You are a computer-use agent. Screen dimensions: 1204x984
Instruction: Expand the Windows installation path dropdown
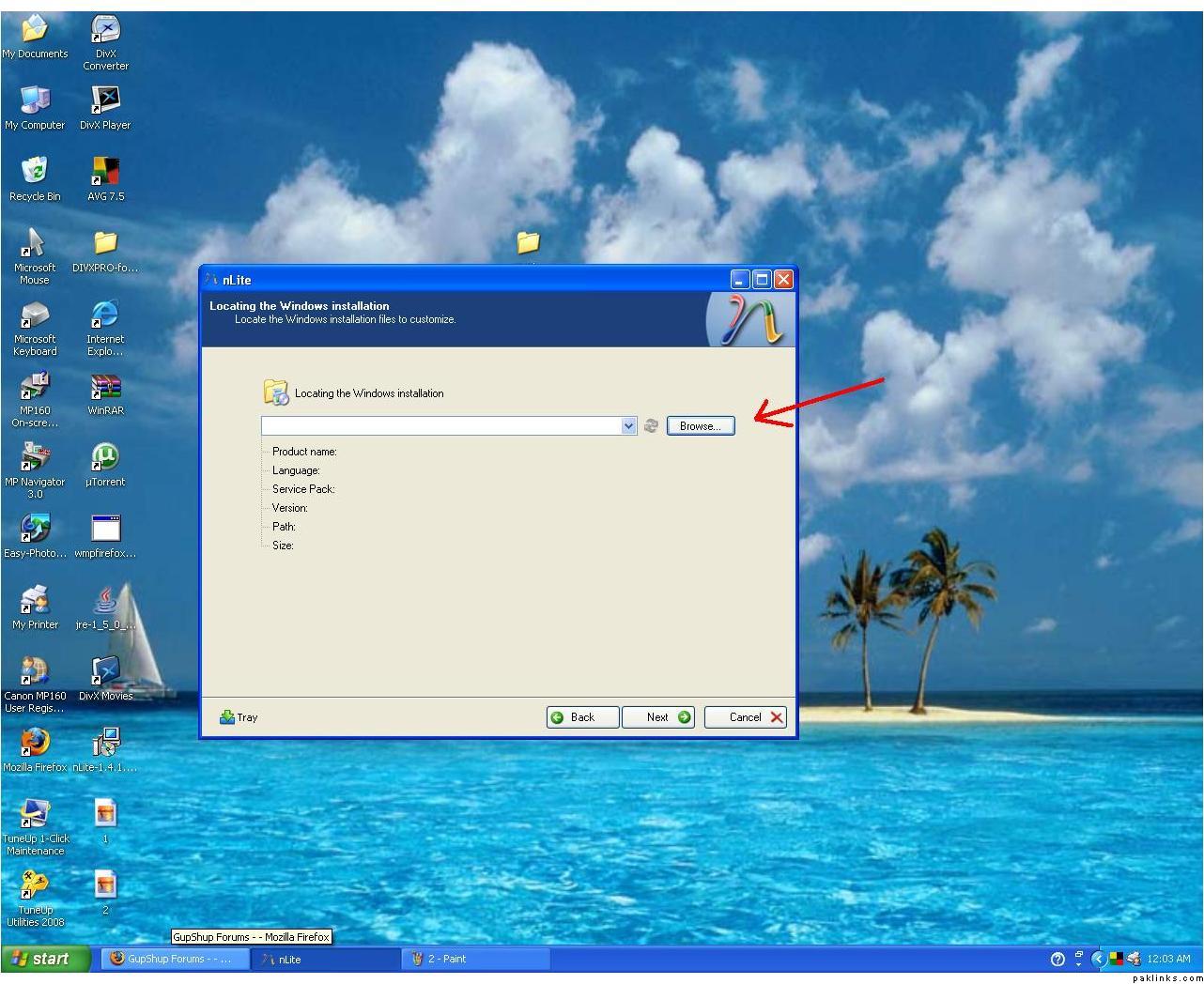click(x=628, y=426)
